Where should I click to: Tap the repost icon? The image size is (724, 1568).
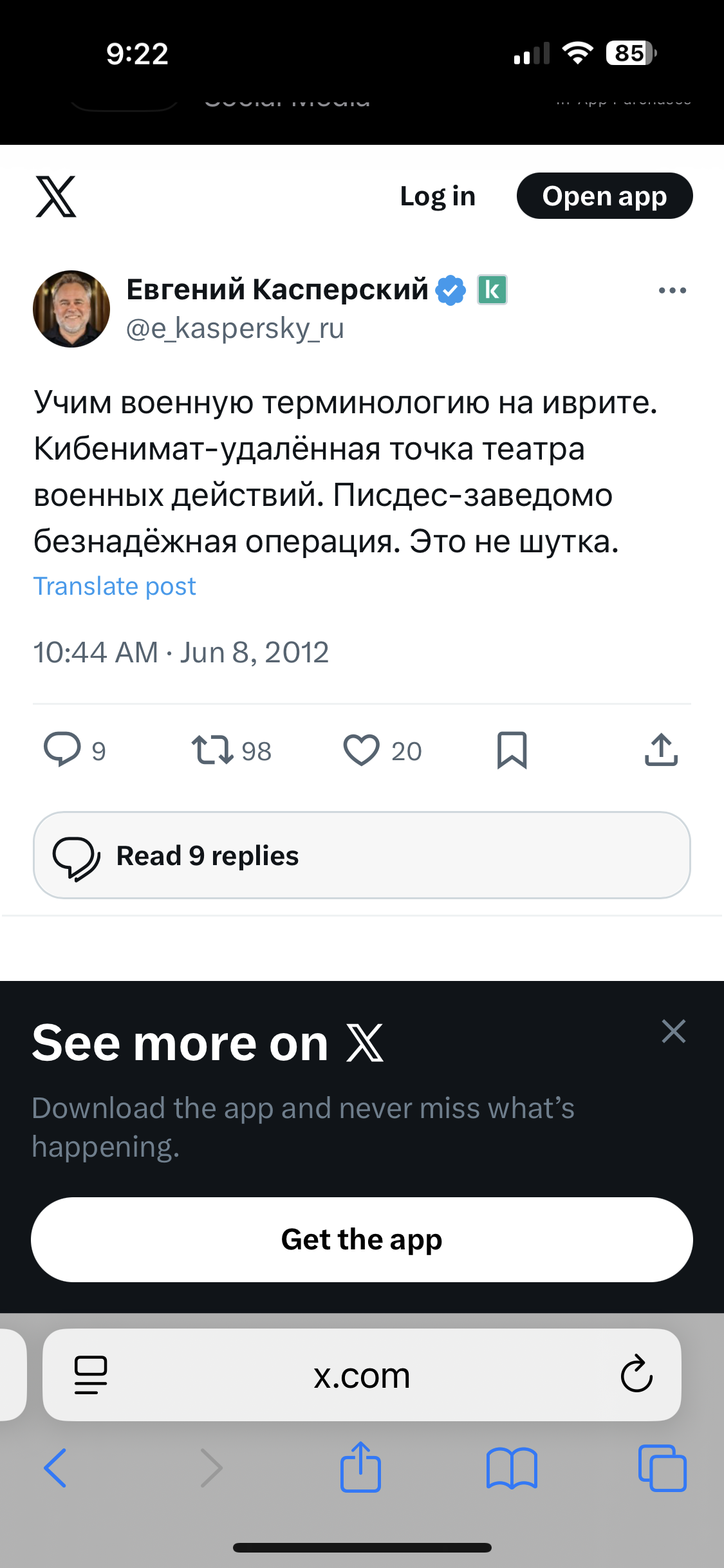click(x=212, y=750)
